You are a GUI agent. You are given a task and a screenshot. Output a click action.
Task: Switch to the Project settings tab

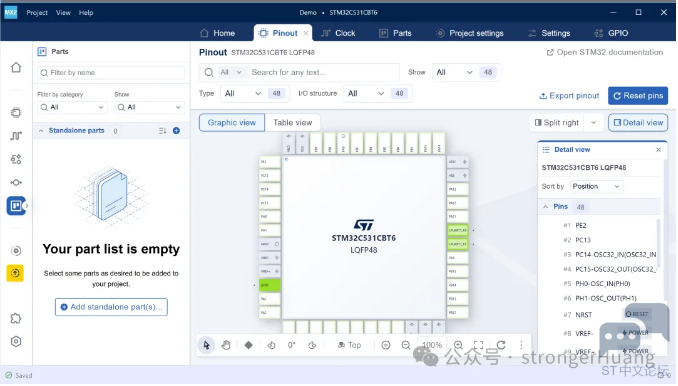pyautogui.click(x=470, y=33)
